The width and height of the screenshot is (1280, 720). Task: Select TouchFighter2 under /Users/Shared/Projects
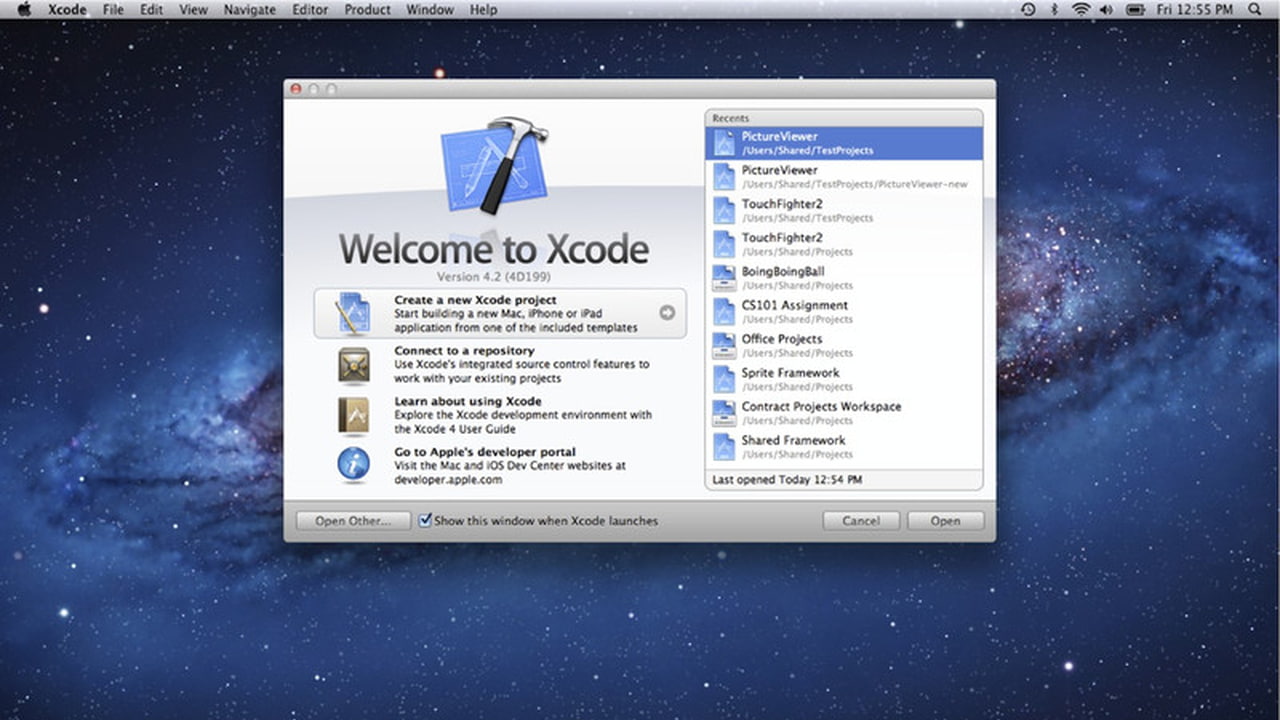coord(844,245)
